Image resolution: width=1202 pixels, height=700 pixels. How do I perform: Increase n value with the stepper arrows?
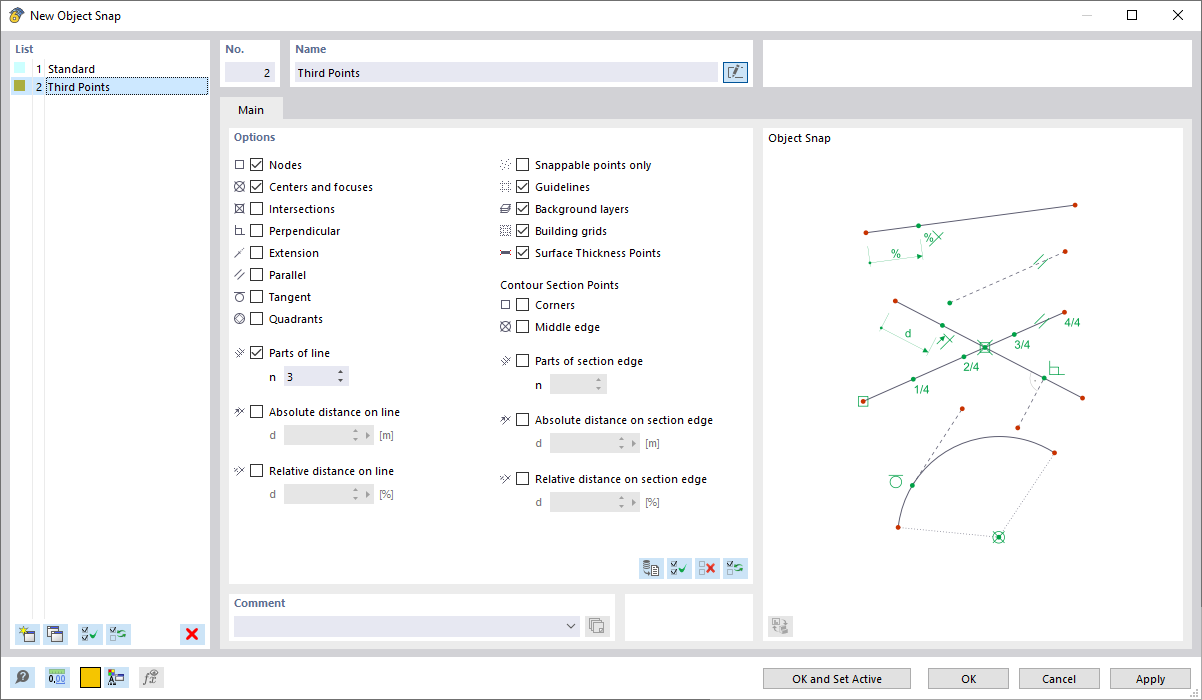338,372
